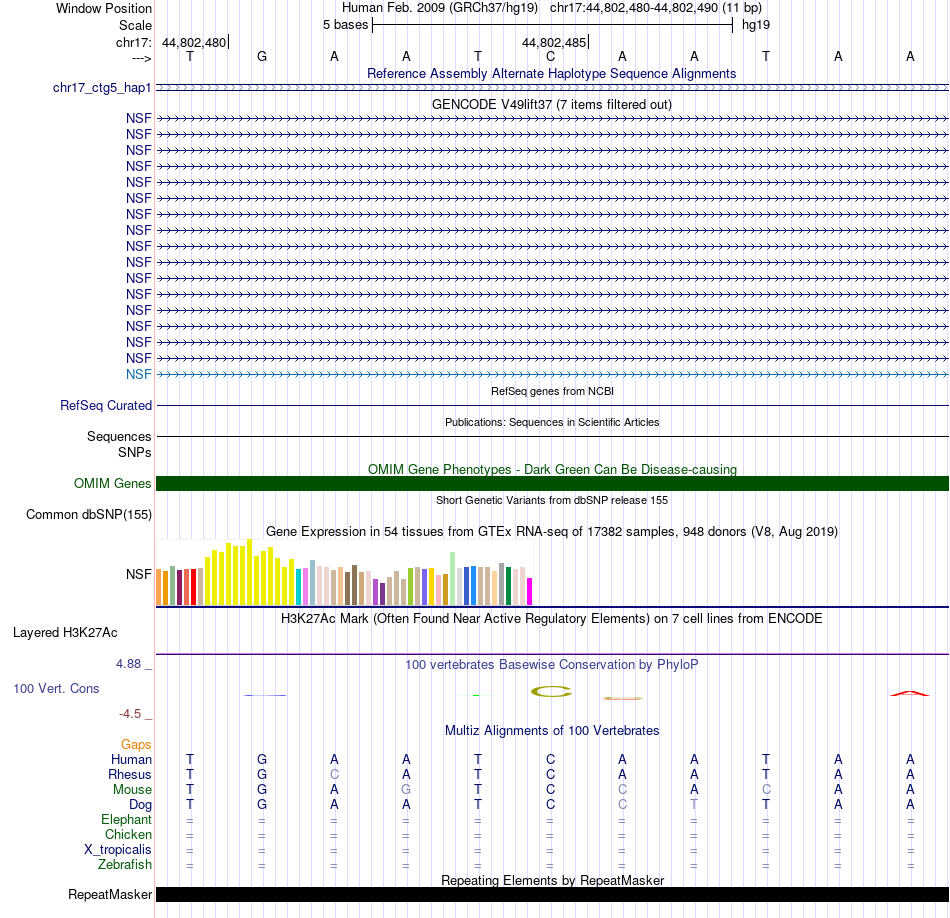The width and height of the screenshot is (950, 918).
Task: Click the tall light-green bar in GTEx chart
Action: [x=453, y=579]
